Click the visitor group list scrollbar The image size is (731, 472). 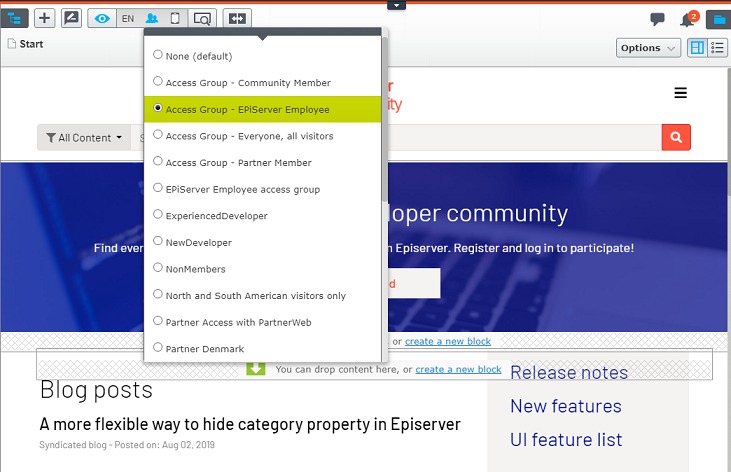pos(384,119)
